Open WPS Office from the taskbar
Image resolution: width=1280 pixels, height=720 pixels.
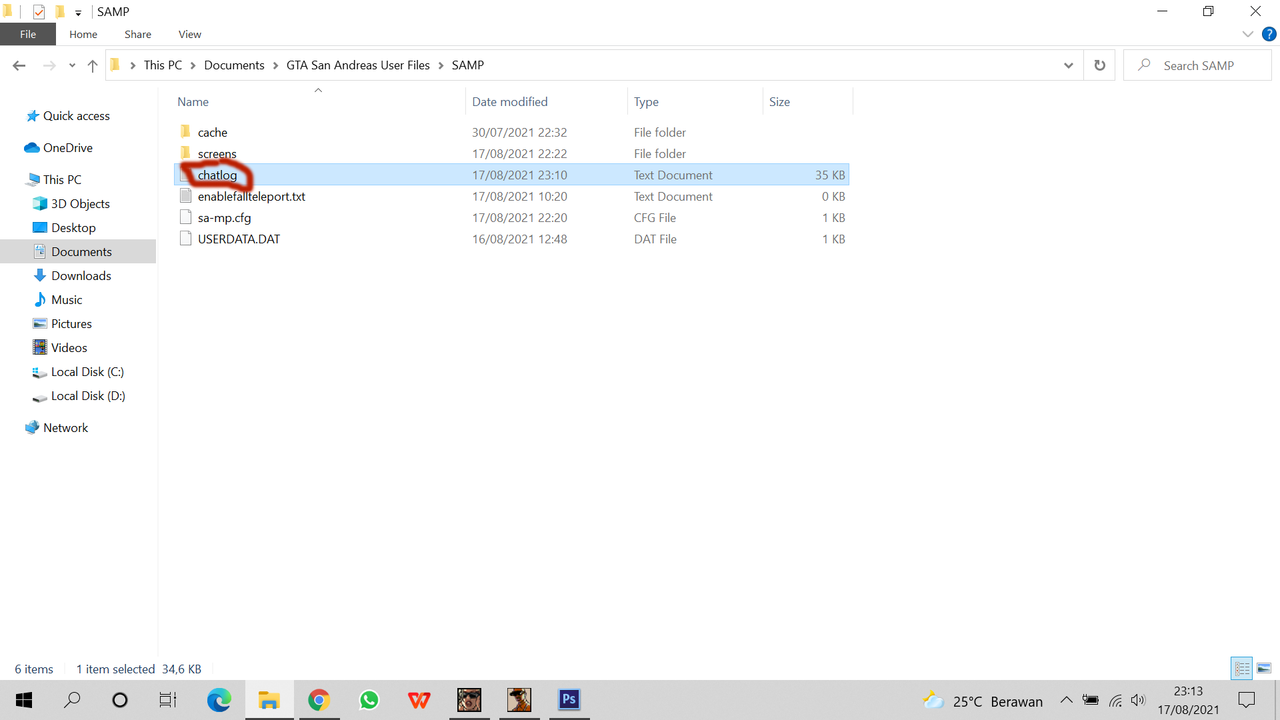419,700
